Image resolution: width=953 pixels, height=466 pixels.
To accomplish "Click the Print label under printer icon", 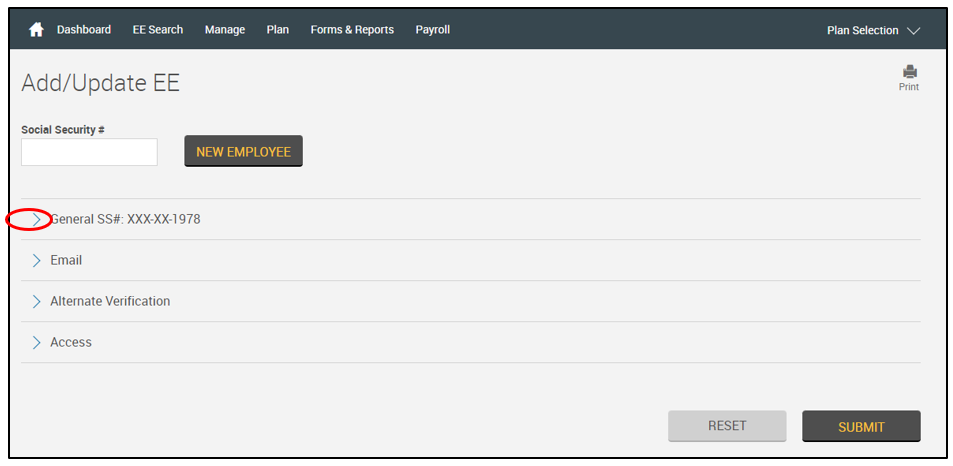I will pyautogui.click(x=909, y=87).
